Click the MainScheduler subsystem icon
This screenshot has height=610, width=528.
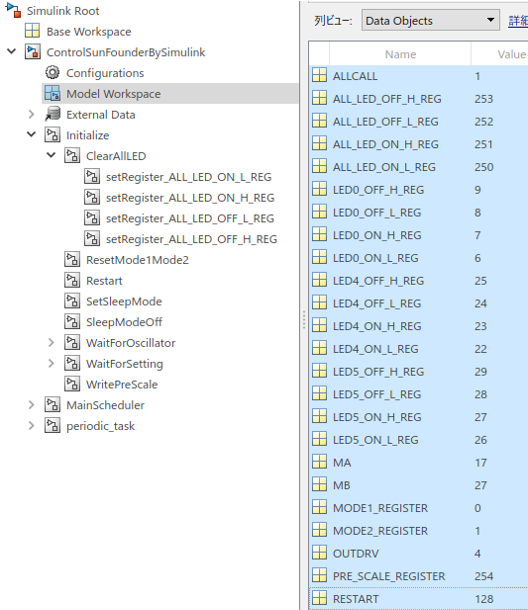pyautogui.click(x=52, y=405)
